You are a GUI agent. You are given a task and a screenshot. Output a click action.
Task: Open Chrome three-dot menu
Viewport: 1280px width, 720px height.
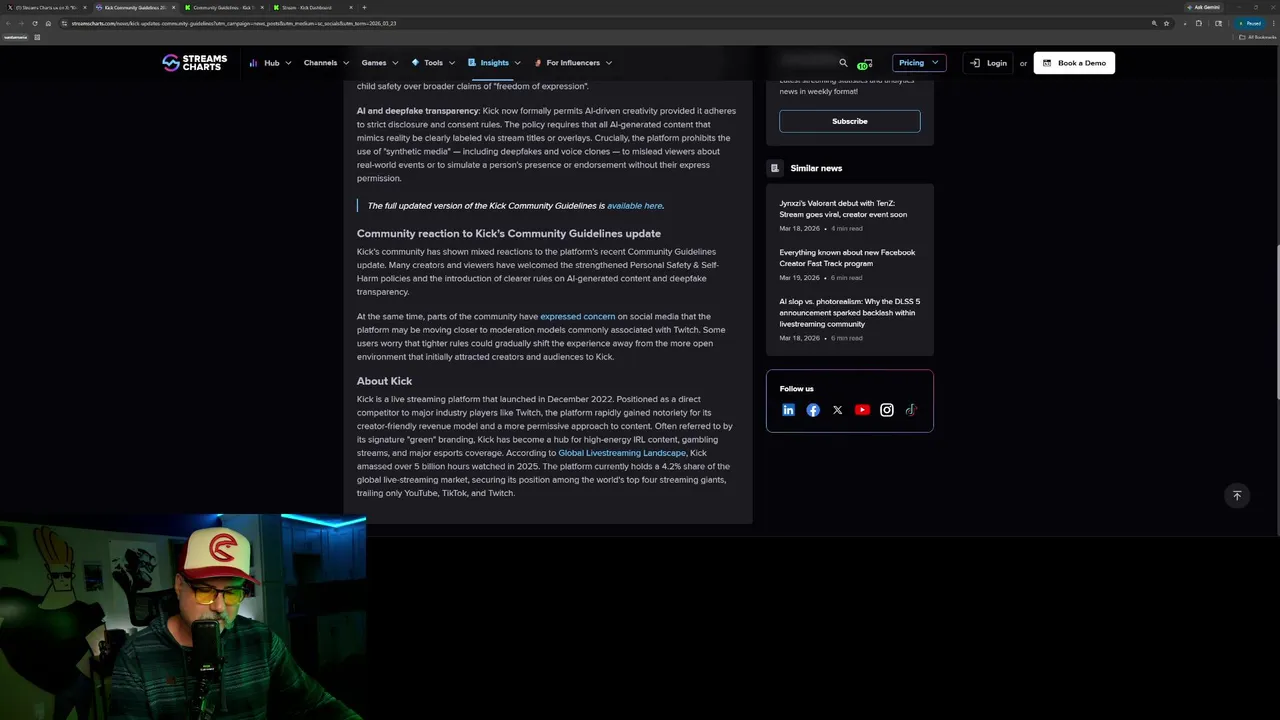pyautogui.click(x=1273, y=23)
